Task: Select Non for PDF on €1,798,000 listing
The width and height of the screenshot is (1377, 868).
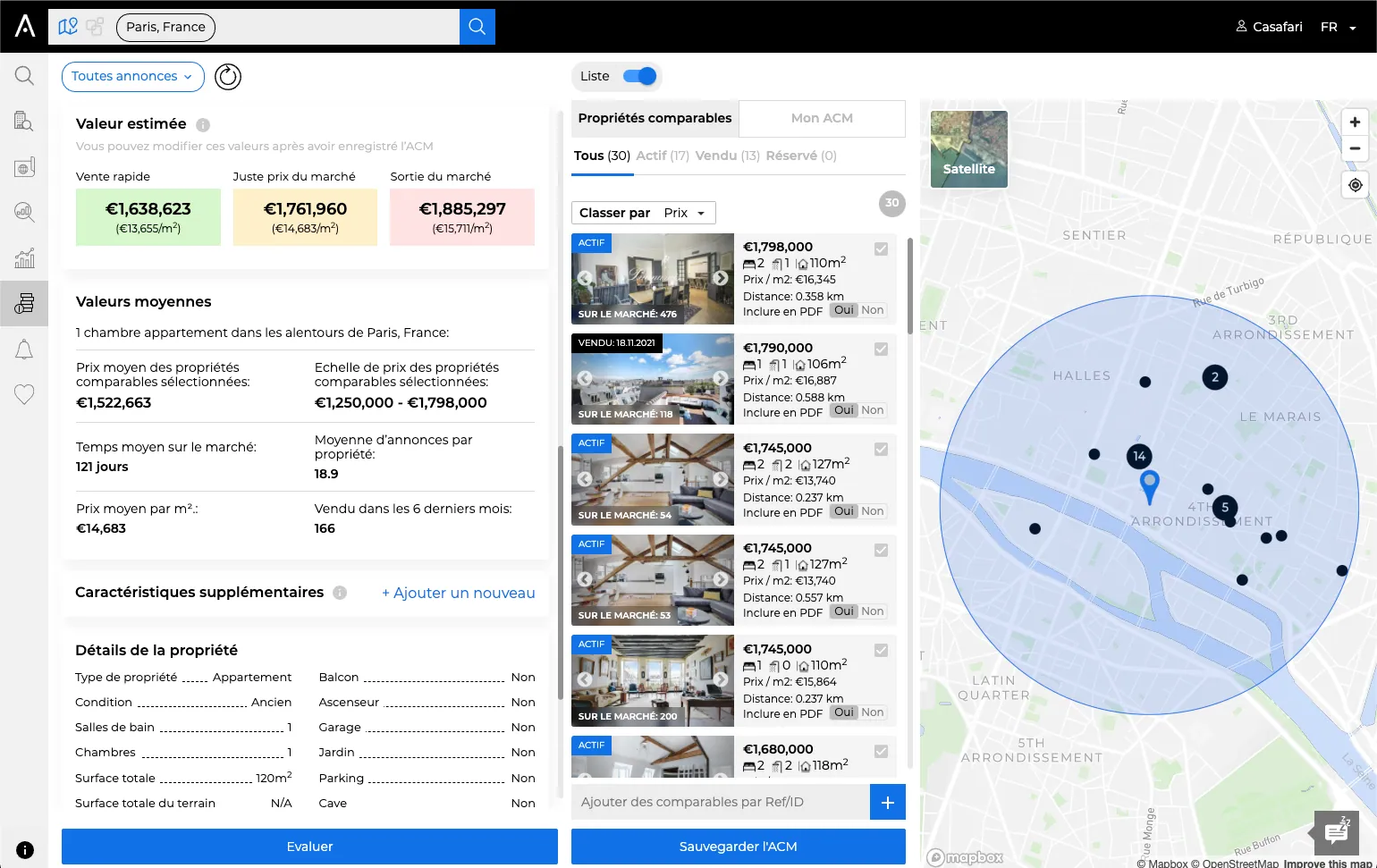Action: click(873, 310)
